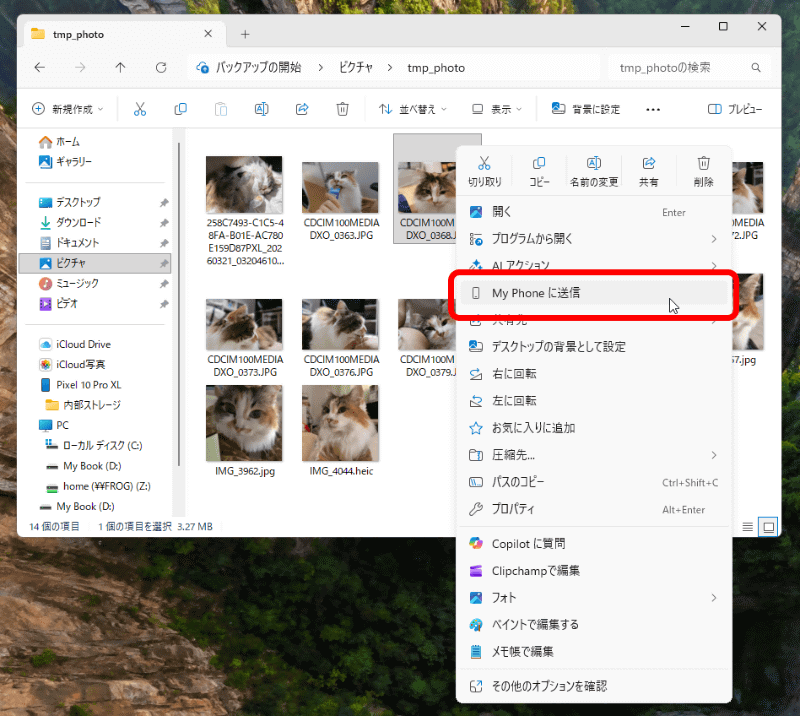Open home (\\FROG) (Z:) network drive
The image size is (800, 716).
click(x=95, y=486)
